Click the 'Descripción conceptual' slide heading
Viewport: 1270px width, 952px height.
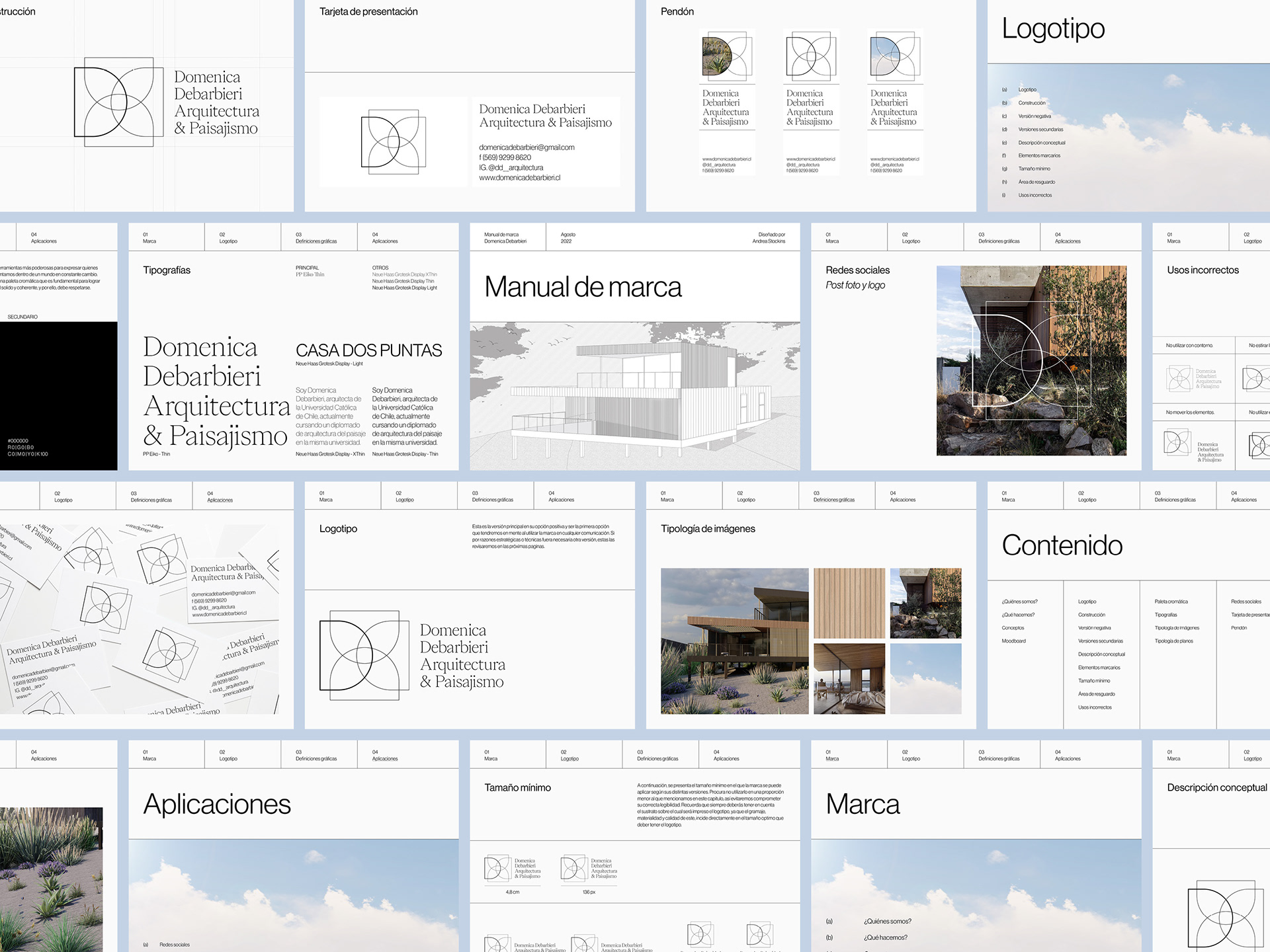tap(1217, 788)
